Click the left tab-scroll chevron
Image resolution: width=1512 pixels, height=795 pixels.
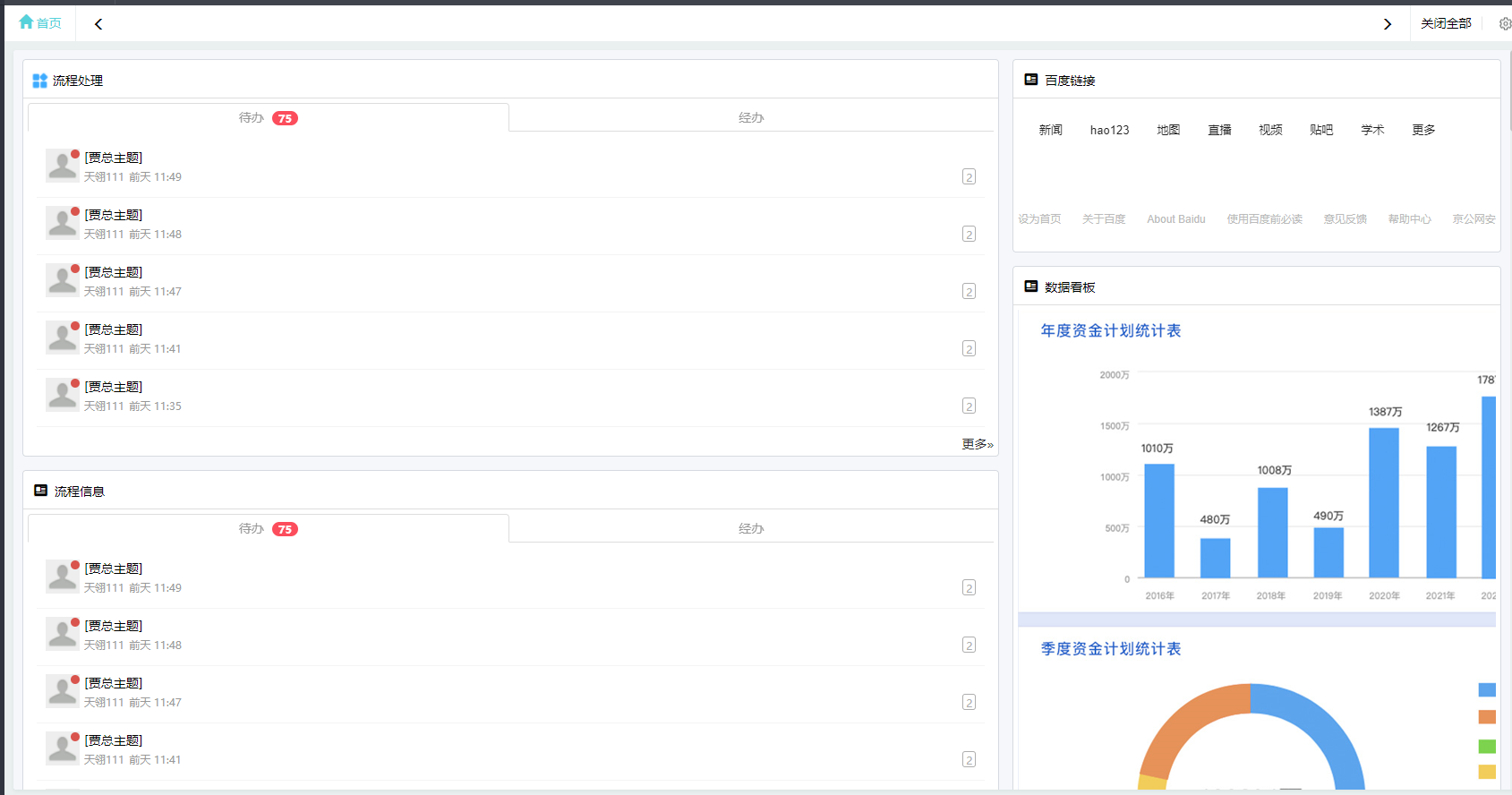pyautogui.click(x=98, y=24)
